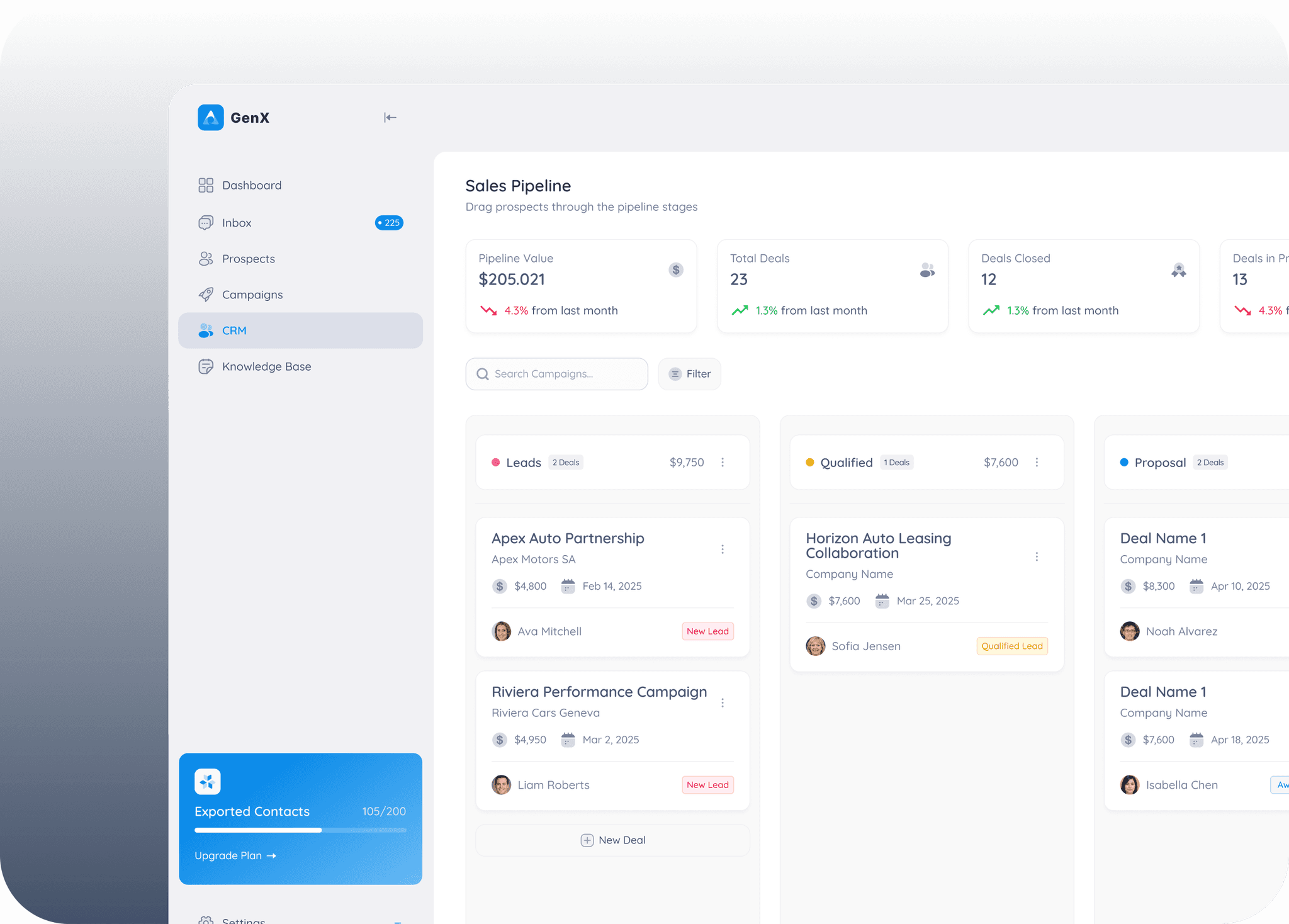The width and height of the screenshot is (1289, 924).
Task: Go to Dashboard in sidebar
Action: (x=252, y=185)
